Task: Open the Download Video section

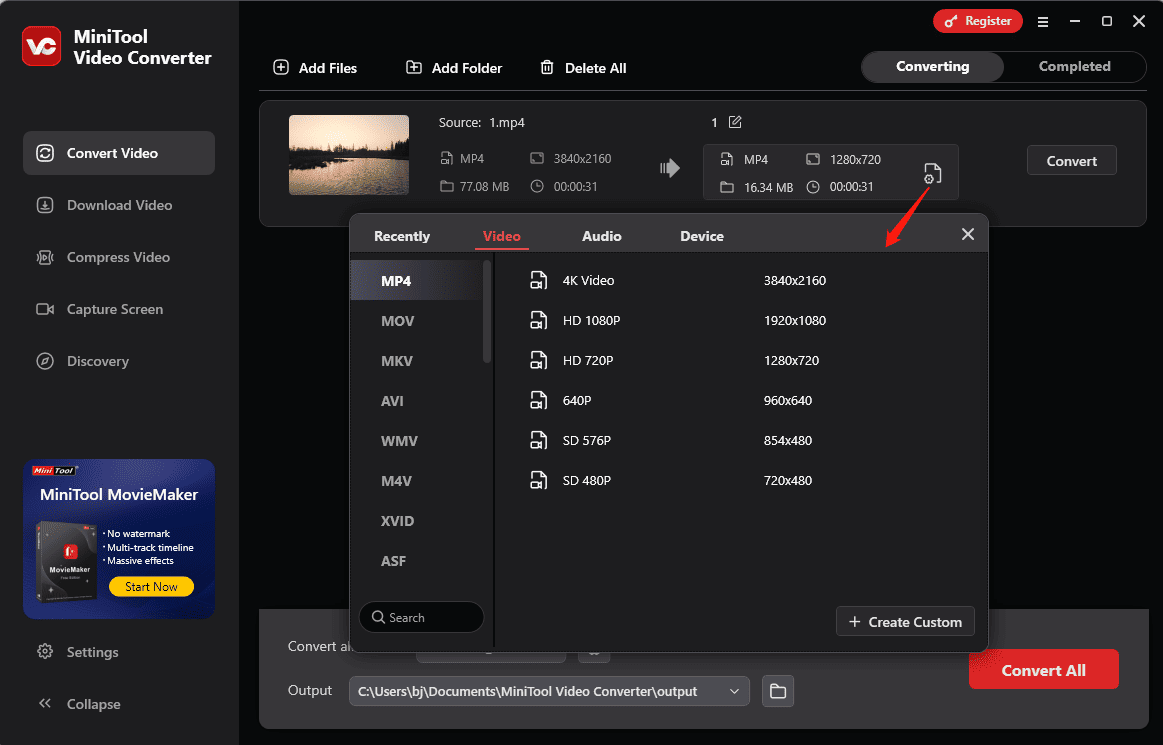Action: coord(119,205)
